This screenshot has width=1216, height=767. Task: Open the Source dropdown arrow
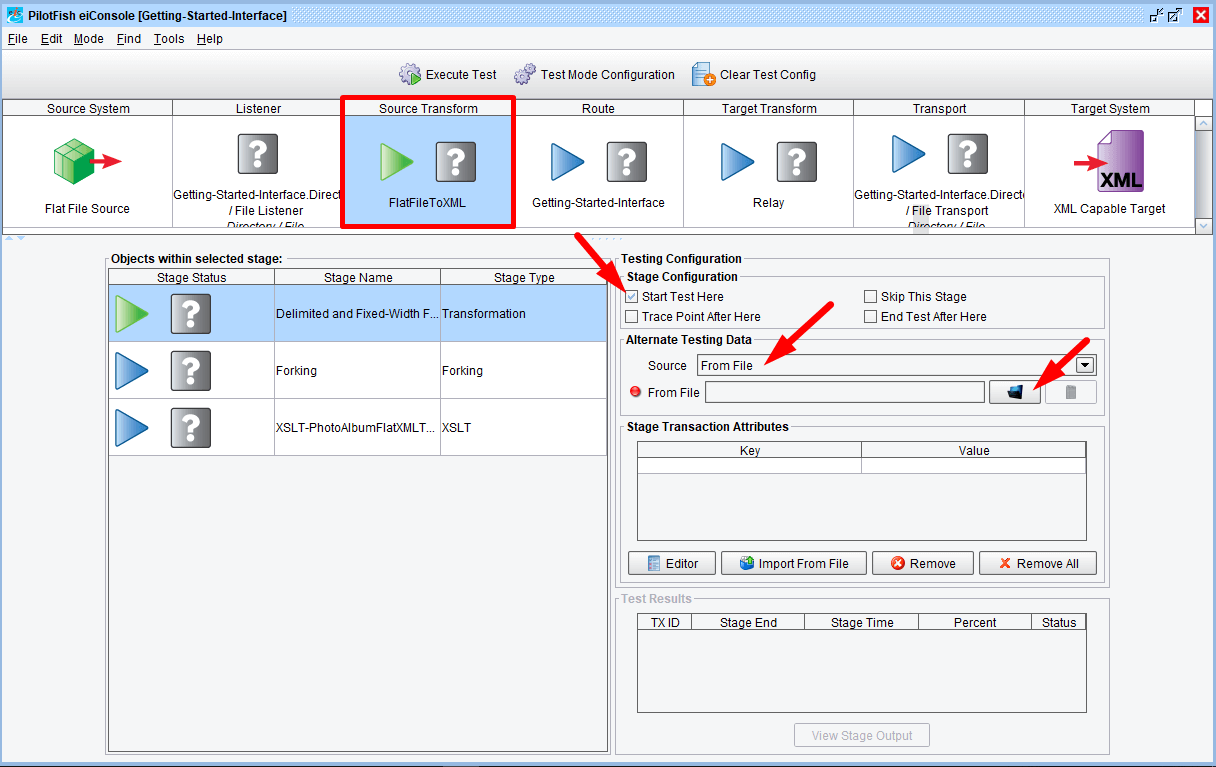(x=1086, y=365)
